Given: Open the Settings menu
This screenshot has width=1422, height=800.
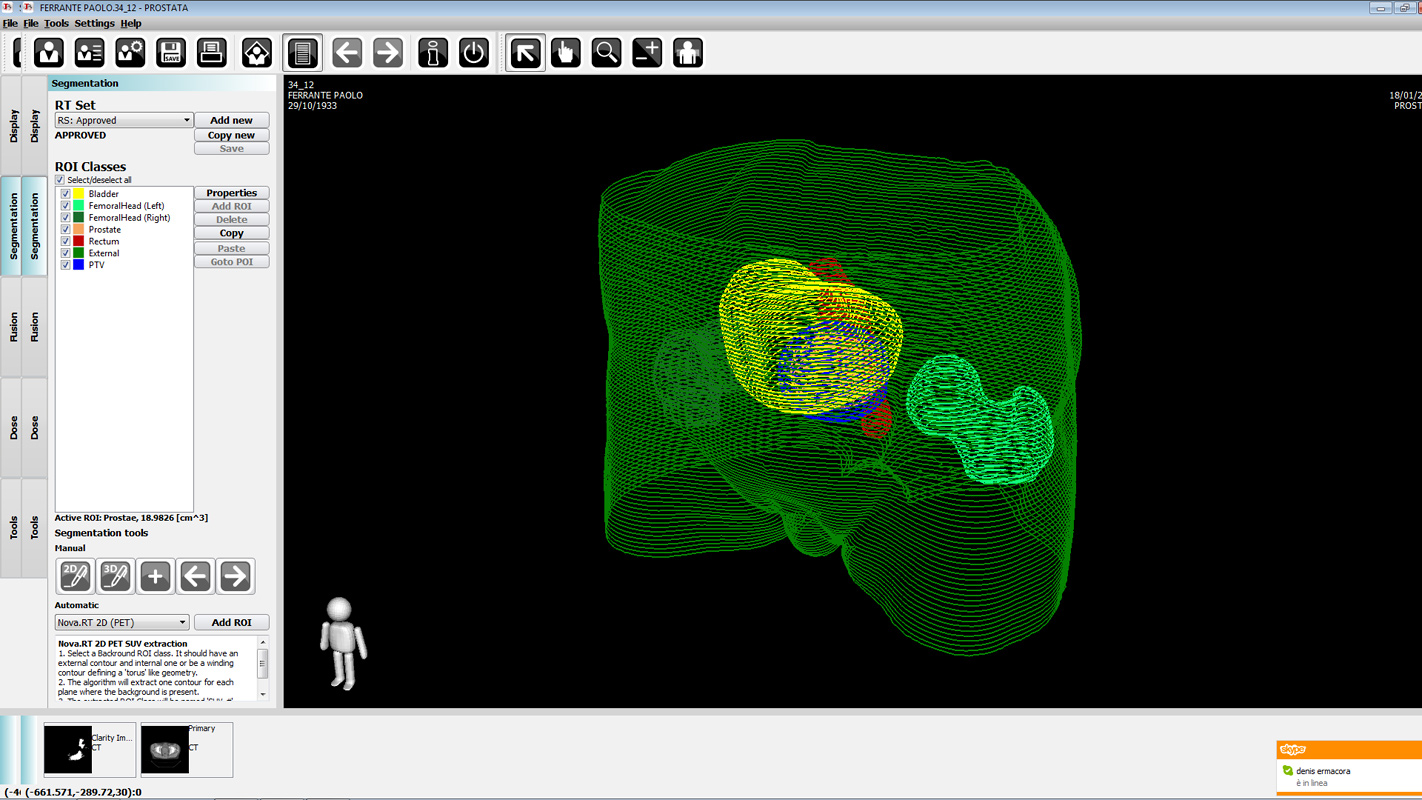Looking at the screenshot, I should [95, 23].
